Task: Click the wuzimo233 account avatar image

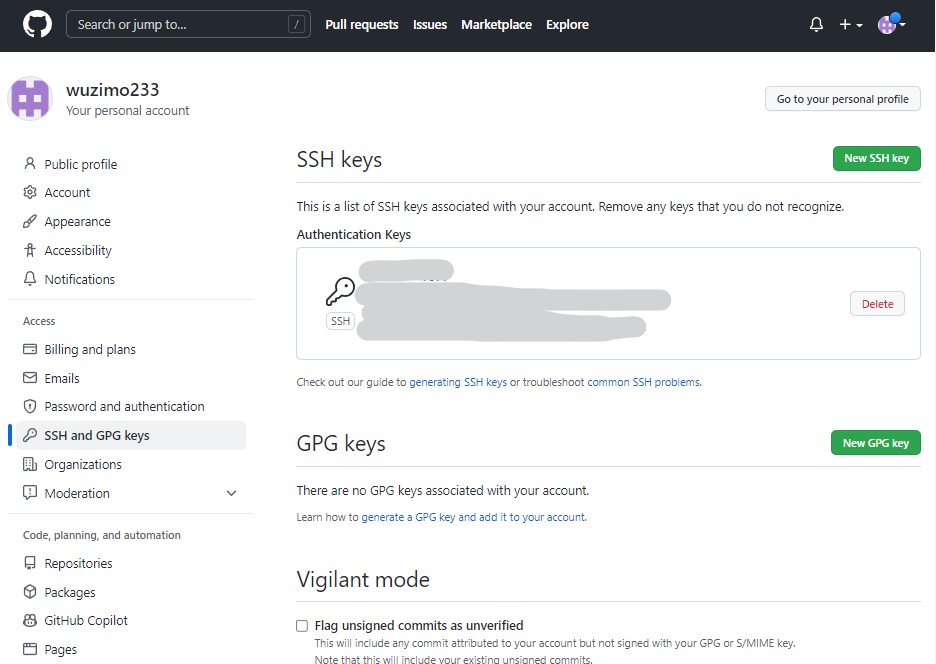Action: pos(30,99)
